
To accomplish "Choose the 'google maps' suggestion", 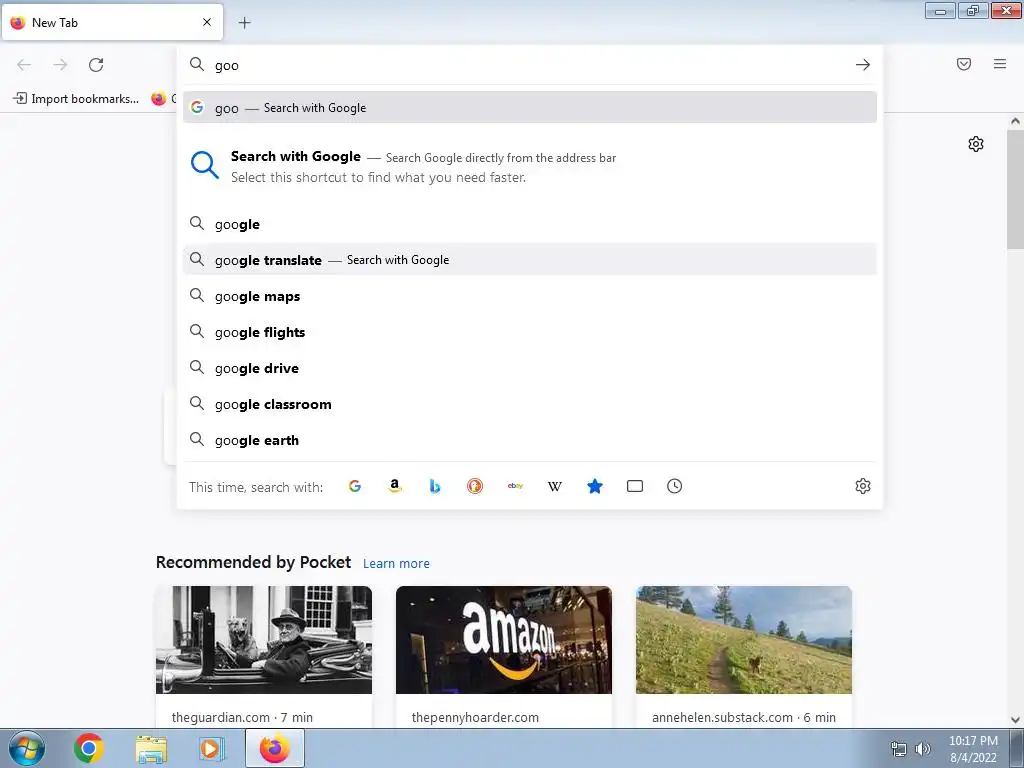I will (530, 296).
